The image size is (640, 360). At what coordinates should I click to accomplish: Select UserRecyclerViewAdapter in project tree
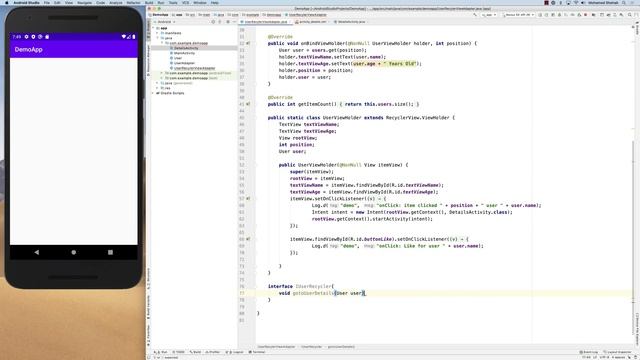click(x=194, y=68)
